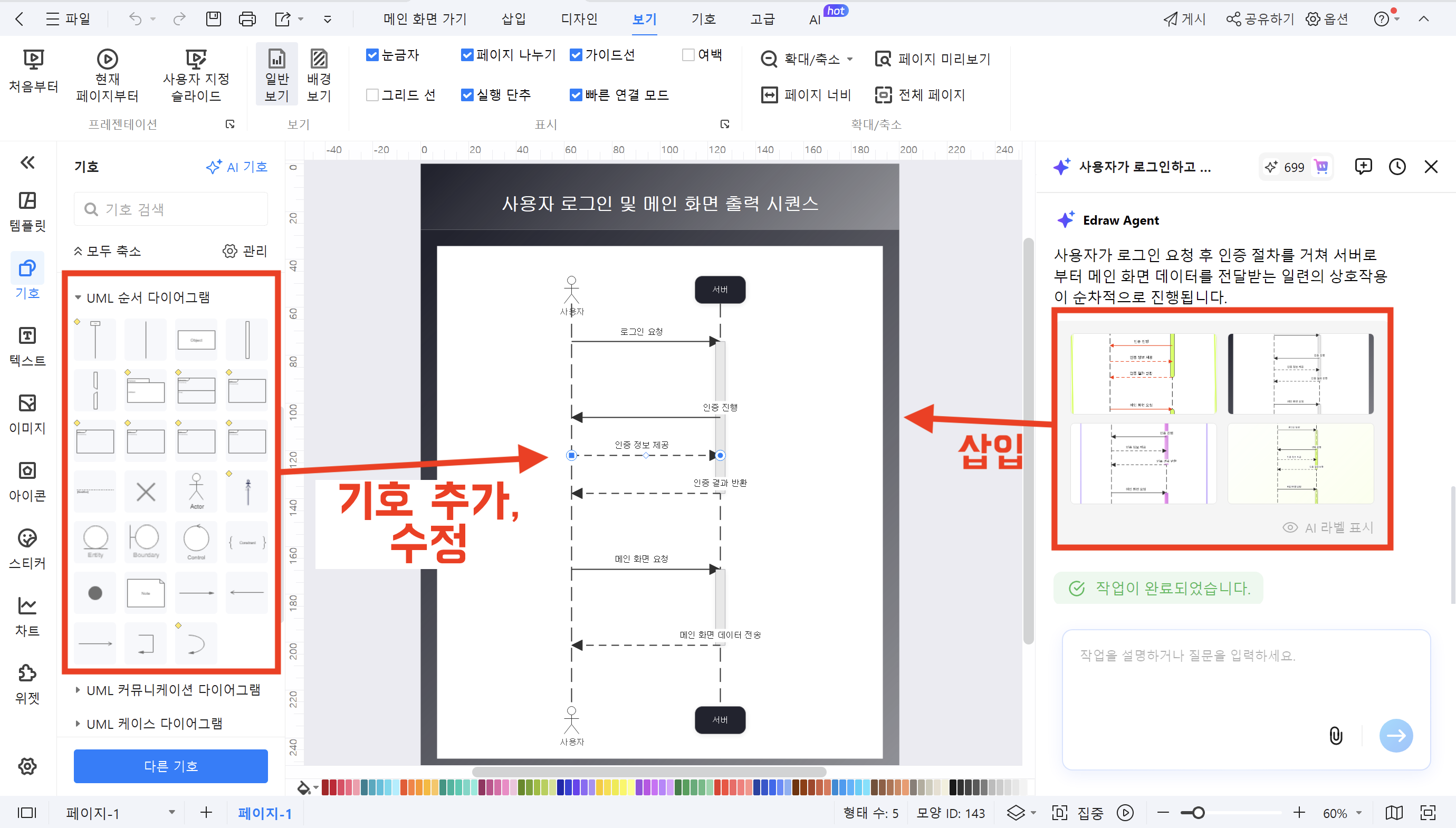Image resolution: width=1456 pixels, height=828 pixels.
Task: Disable the 가이드선 checkbox
Action: (575, 55)
